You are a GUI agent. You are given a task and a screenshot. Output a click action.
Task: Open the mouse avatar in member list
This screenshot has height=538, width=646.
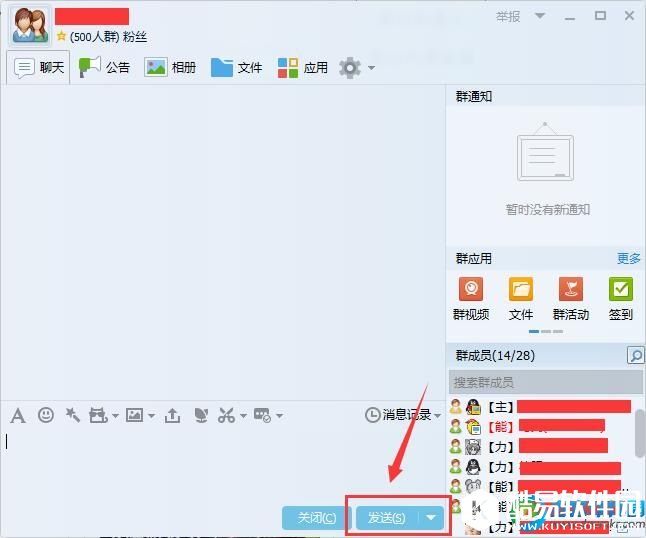pyautogui.click(x=473, y=487)
